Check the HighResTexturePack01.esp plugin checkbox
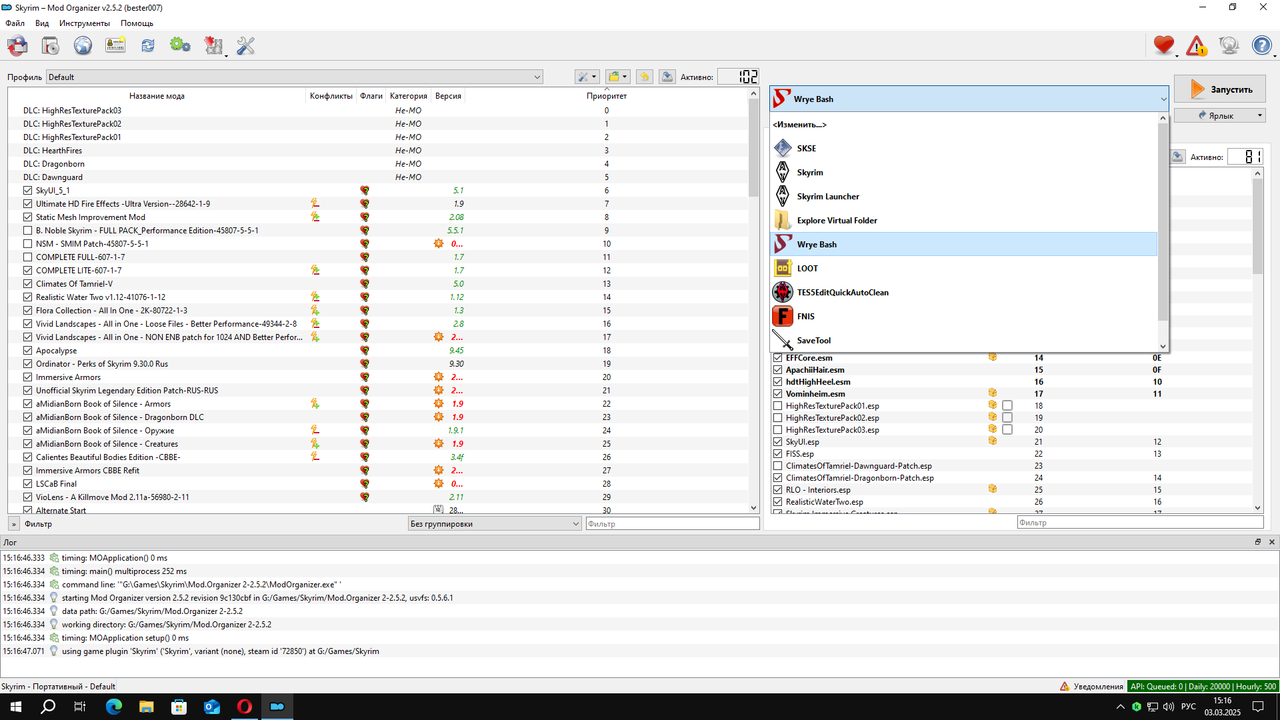 (x=778, y=406)
